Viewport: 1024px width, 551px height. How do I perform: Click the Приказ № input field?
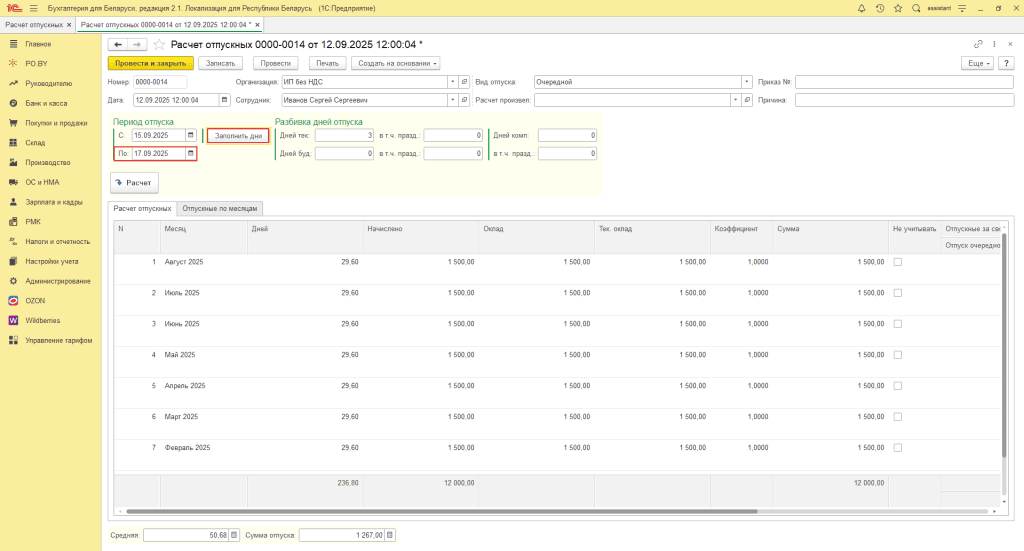904,82
